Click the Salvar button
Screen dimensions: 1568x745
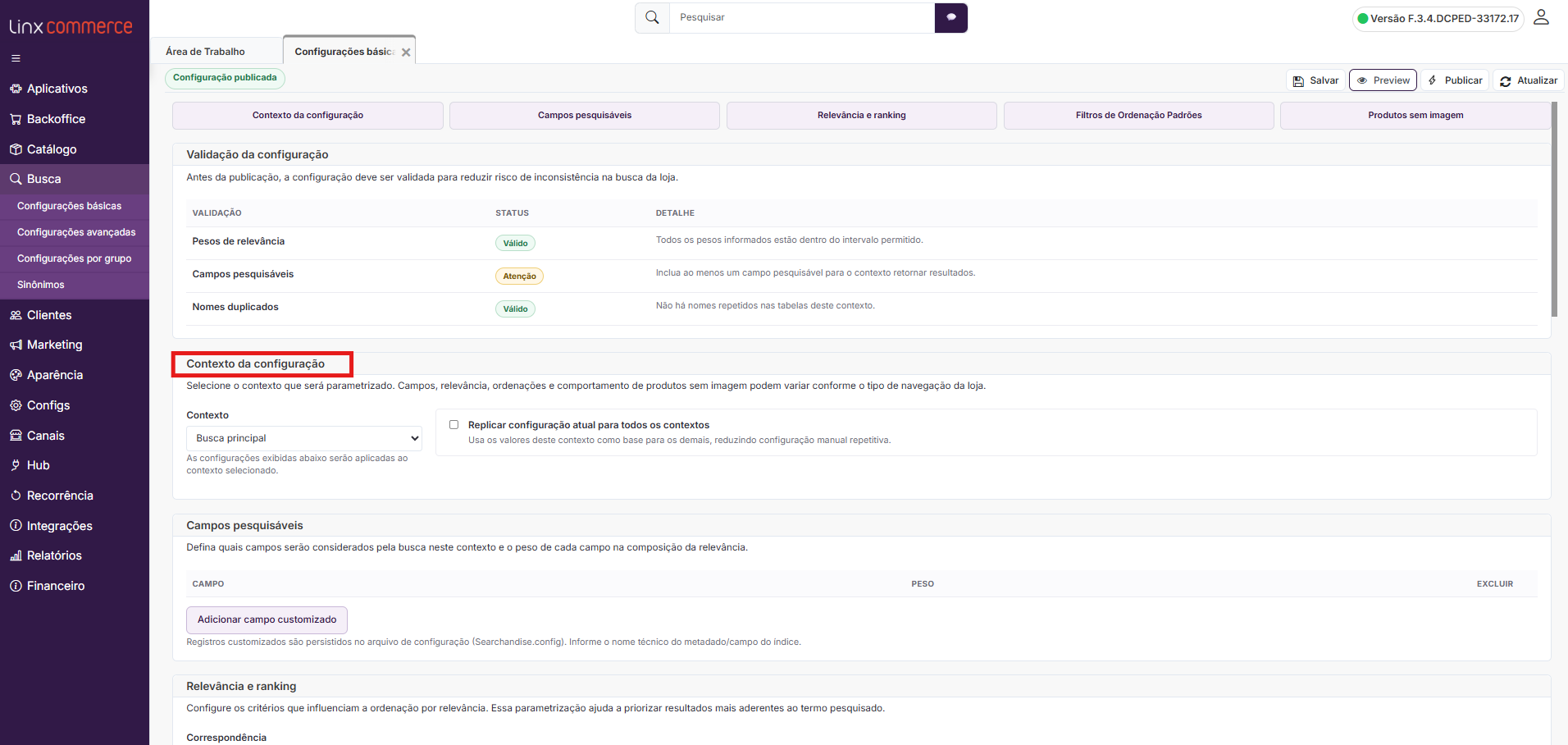(1315, 80)
